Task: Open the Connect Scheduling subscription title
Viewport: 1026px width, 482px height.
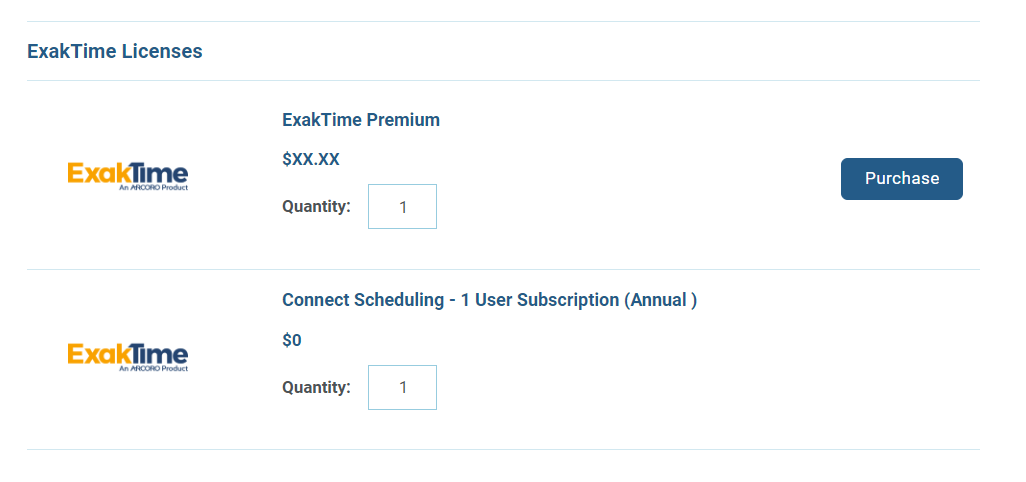Action: tap(489, 300)
